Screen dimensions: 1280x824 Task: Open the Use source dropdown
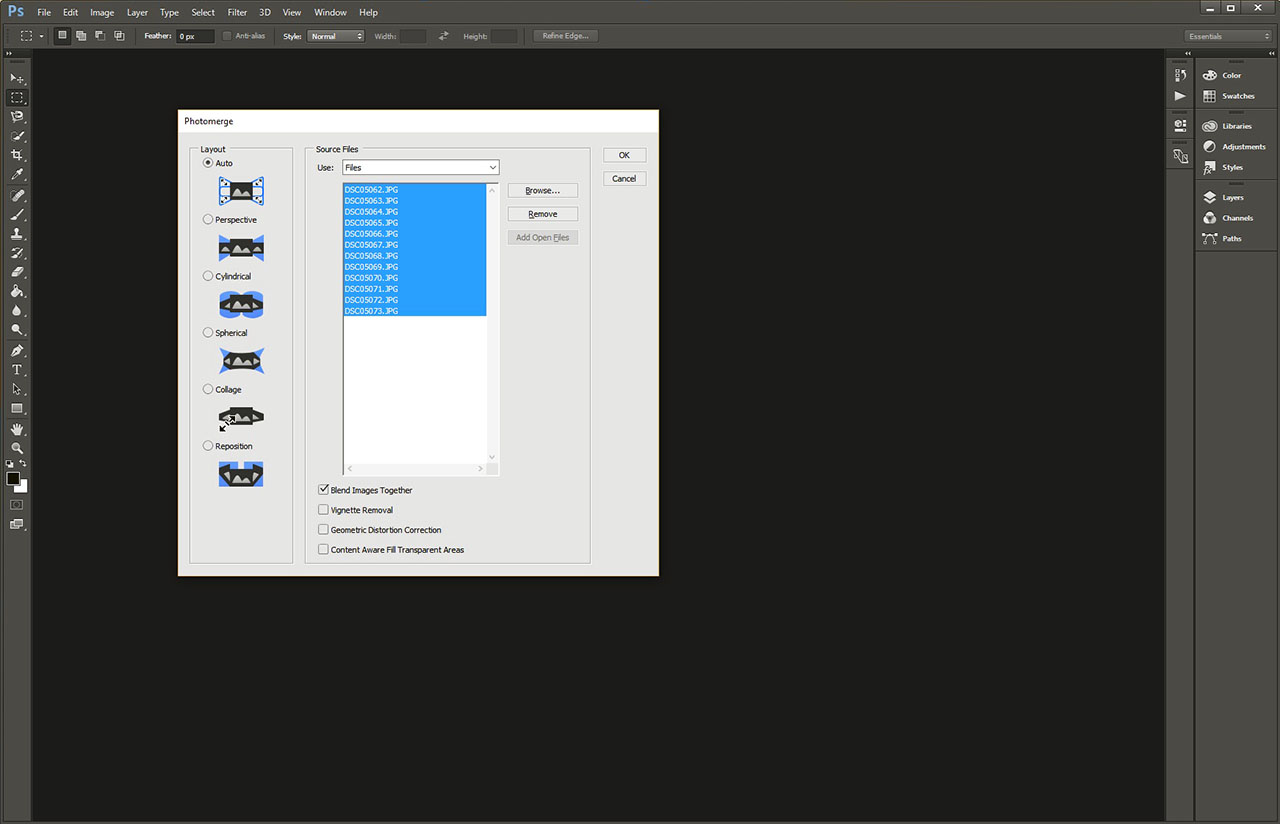tap(420, 167)
